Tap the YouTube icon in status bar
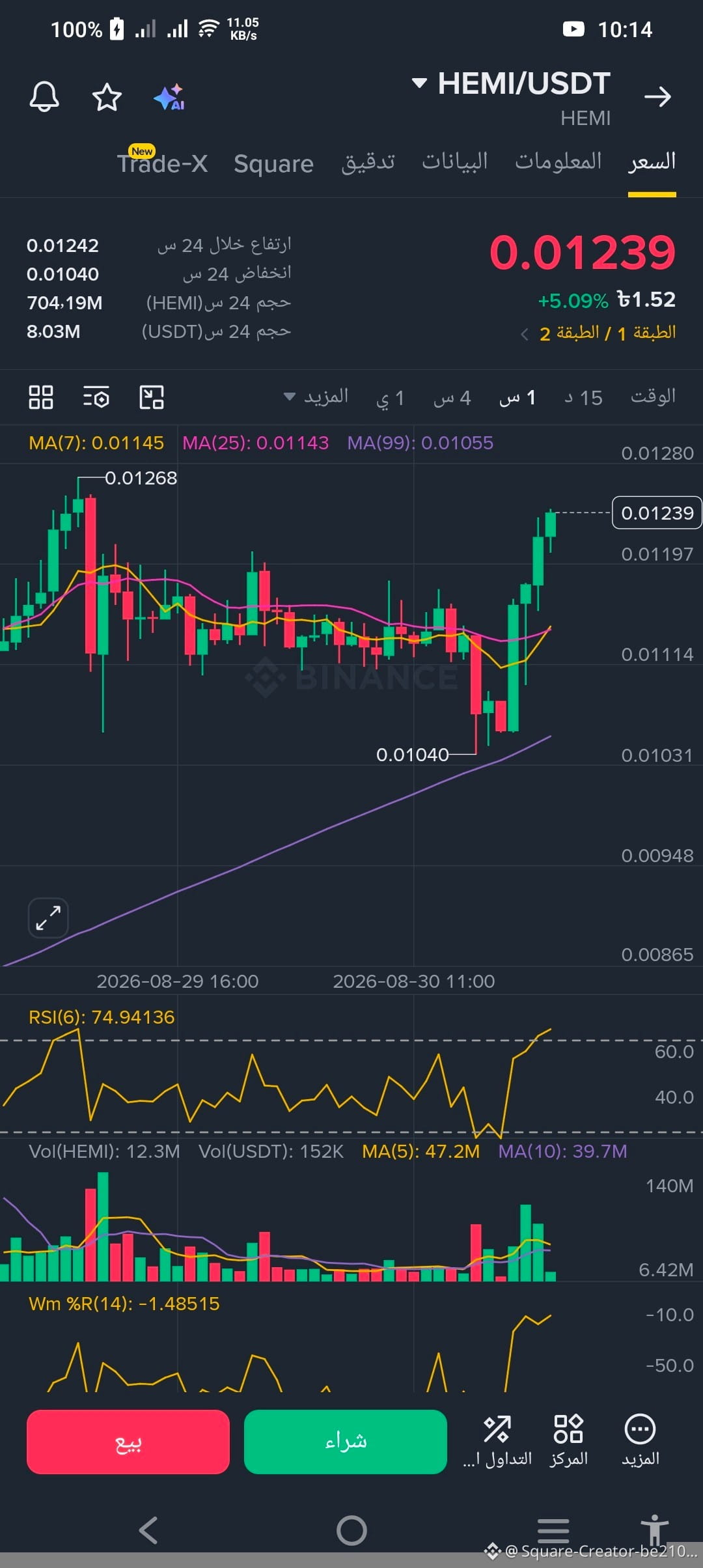Screen dimensions: 703x1568 [573, 29]
